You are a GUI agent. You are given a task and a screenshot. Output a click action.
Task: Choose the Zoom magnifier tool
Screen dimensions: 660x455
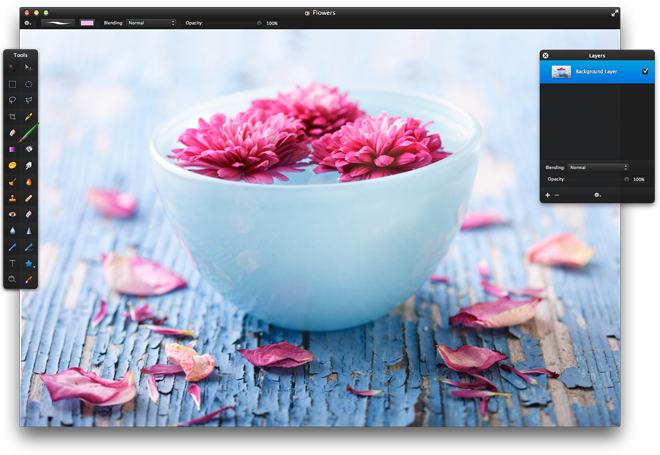point(13,279)
